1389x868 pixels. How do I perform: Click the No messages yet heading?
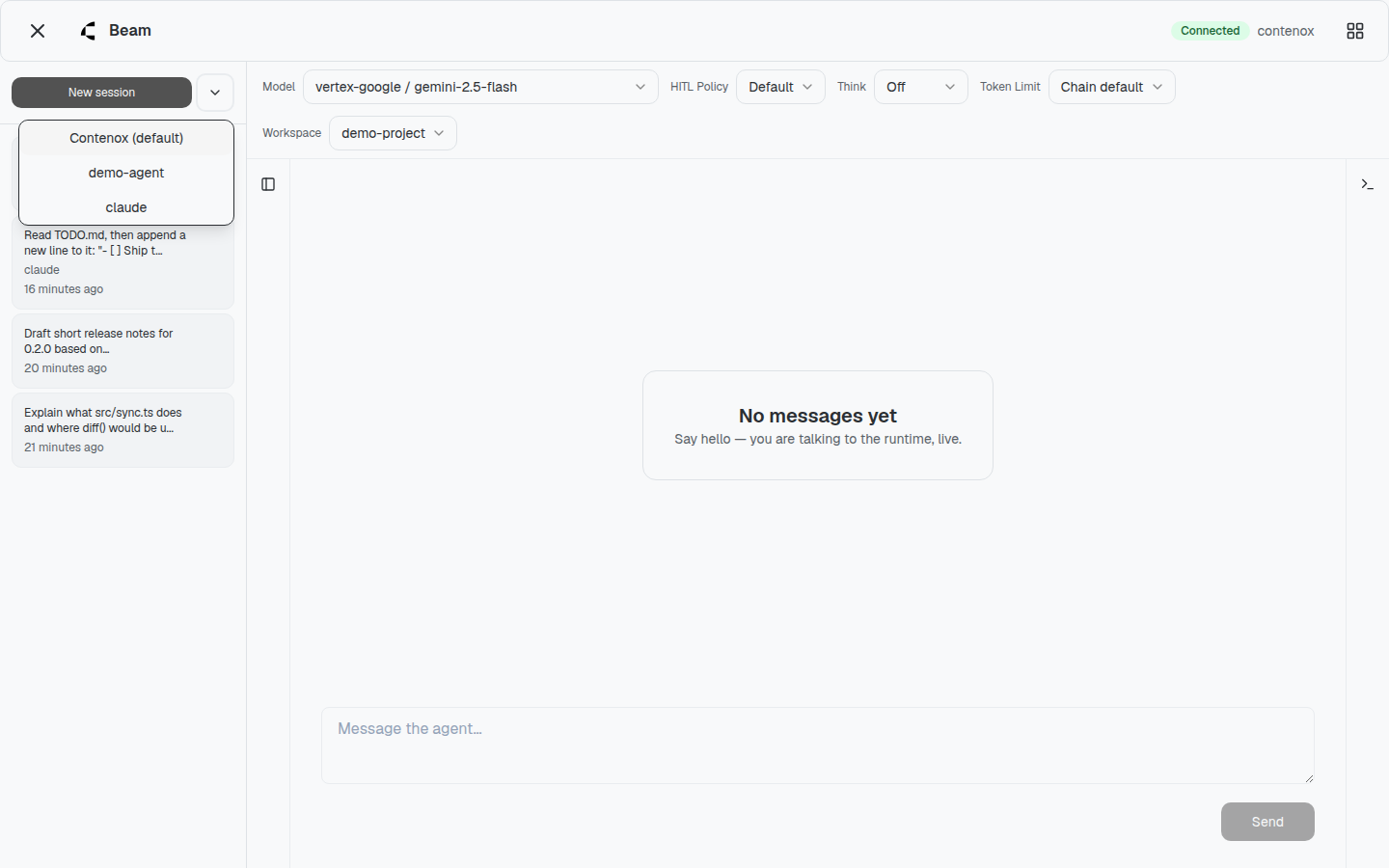pos(818,416)
